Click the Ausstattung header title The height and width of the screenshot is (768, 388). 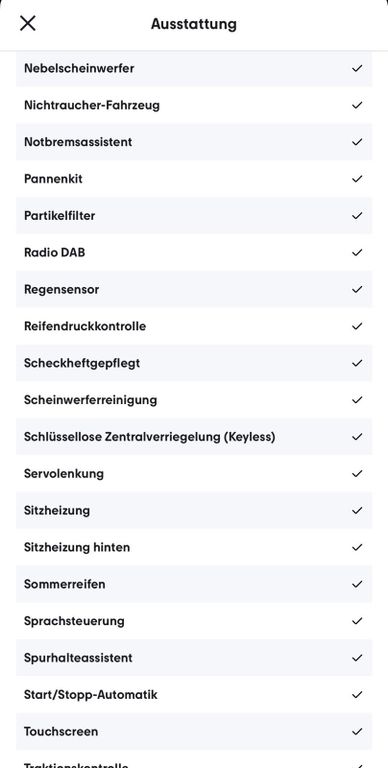pyautogui.click(x=194, y=24)
